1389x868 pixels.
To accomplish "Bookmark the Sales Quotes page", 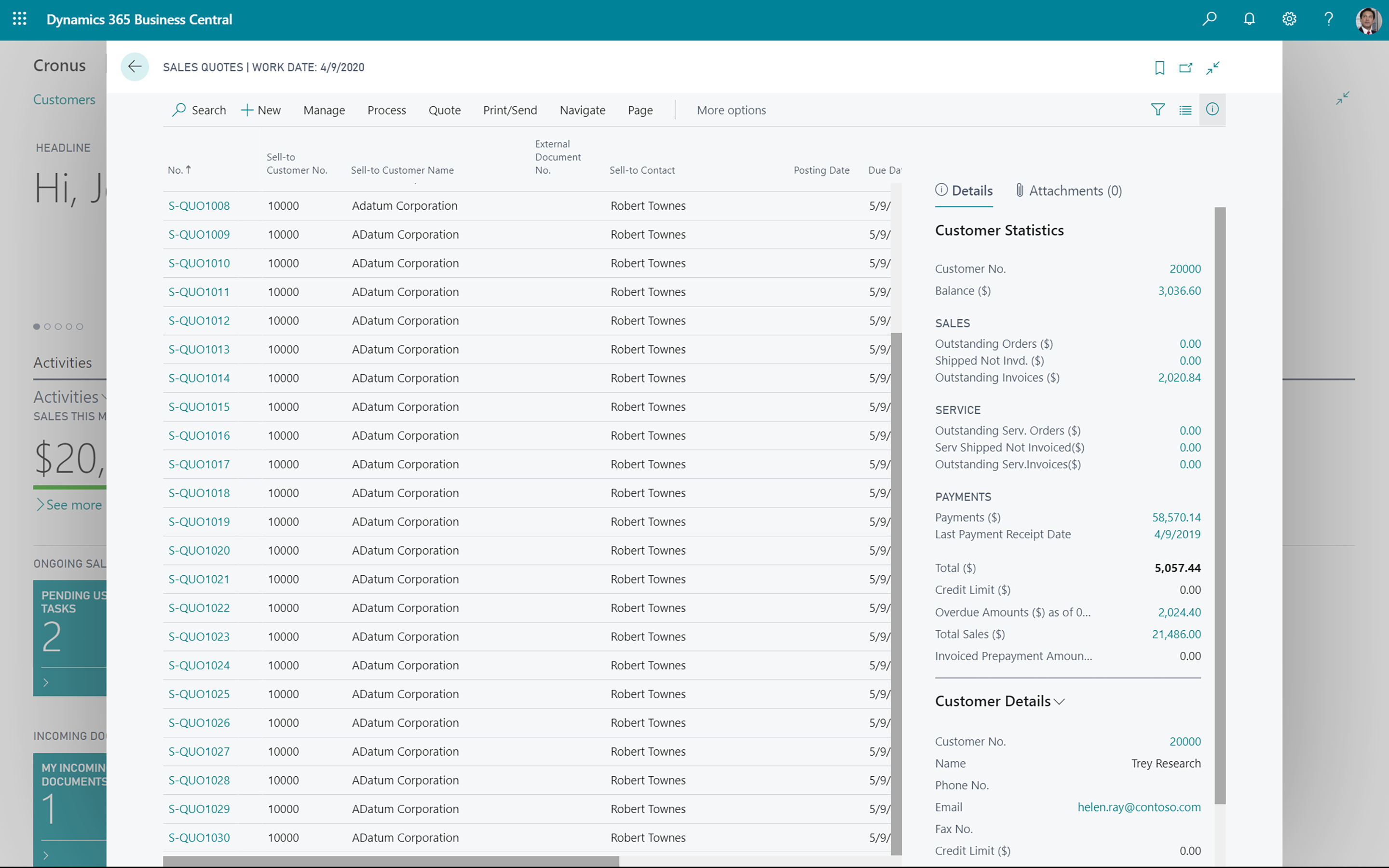I will tap(1159, 68).
